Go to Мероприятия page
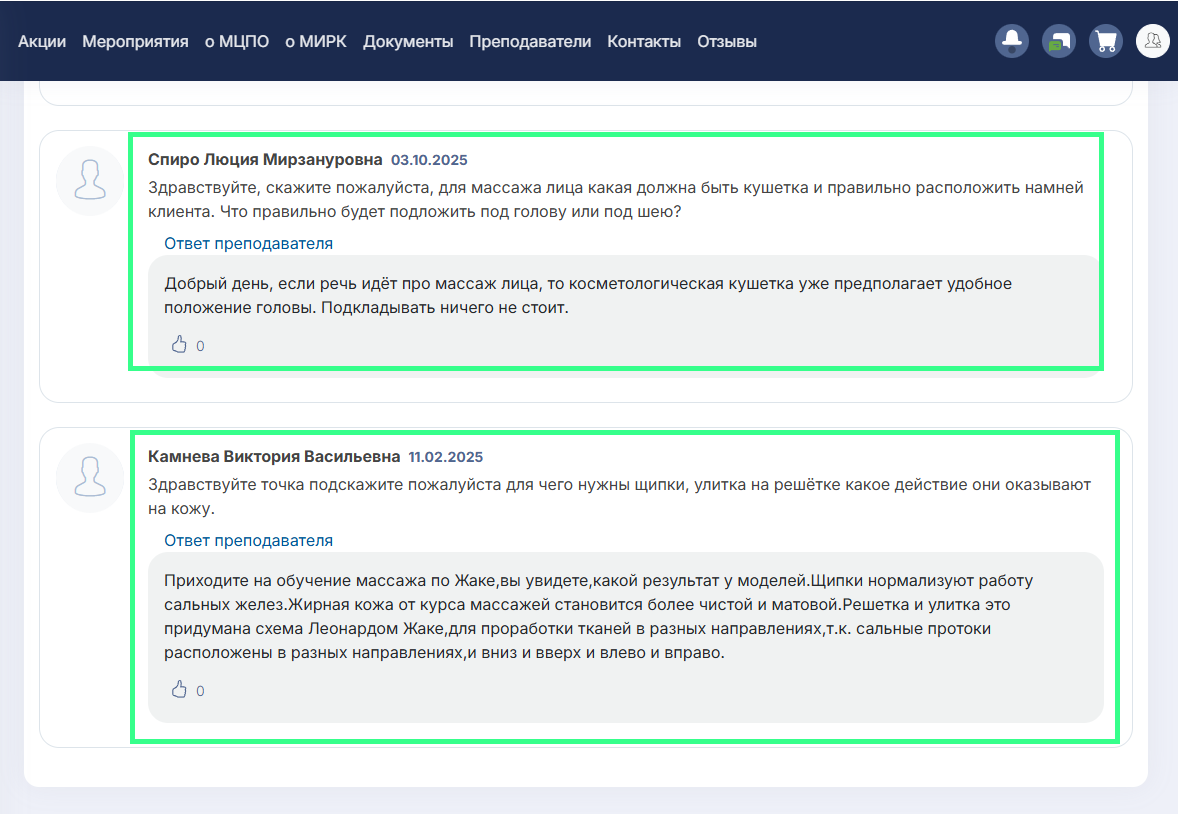The width and height of the screenshot is (1178, 814). click(x=135, y=41)
